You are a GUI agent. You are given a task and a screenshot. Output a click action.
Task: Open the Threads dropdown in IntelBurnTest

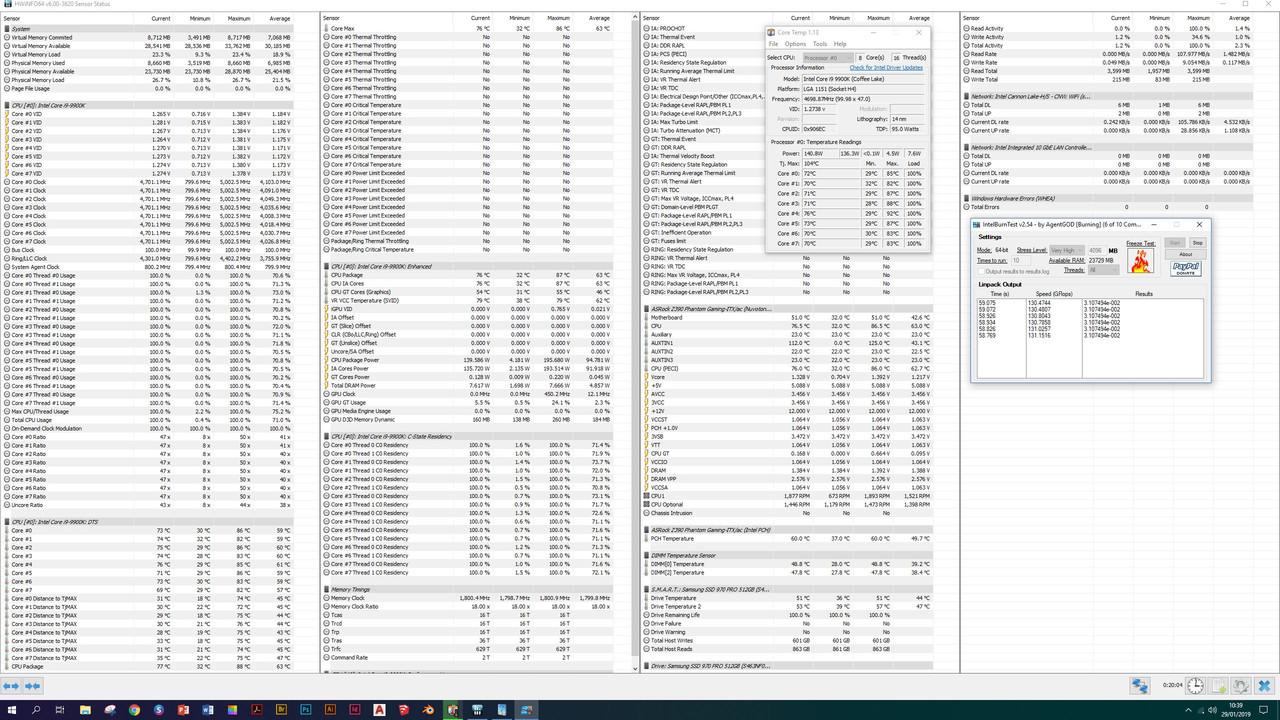point(1103,269)
